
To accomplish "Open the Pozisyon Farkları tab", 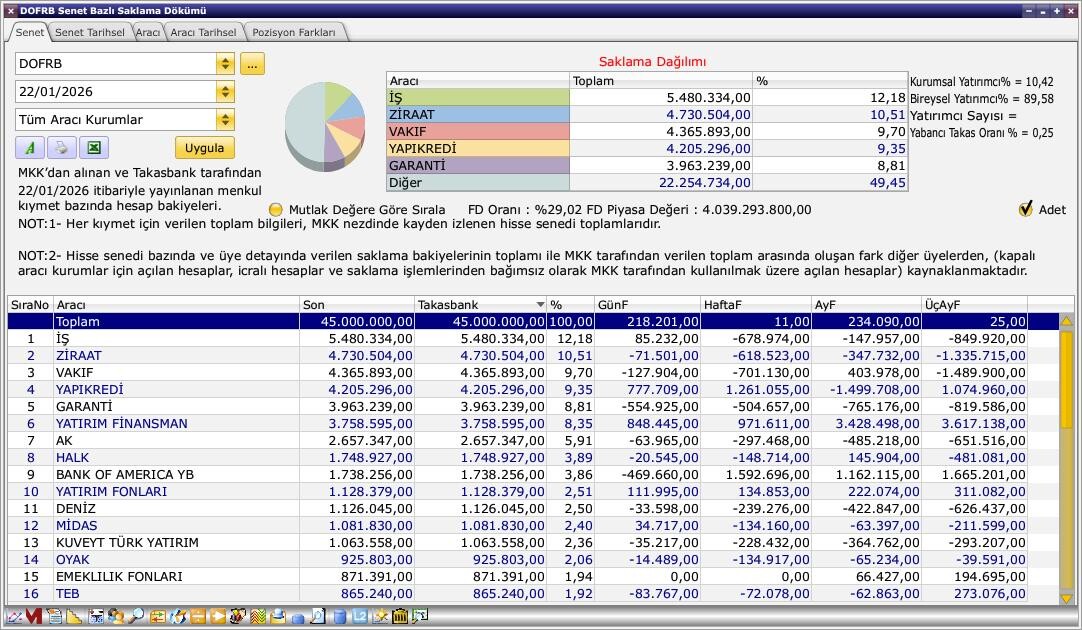I will pos(296,32).
